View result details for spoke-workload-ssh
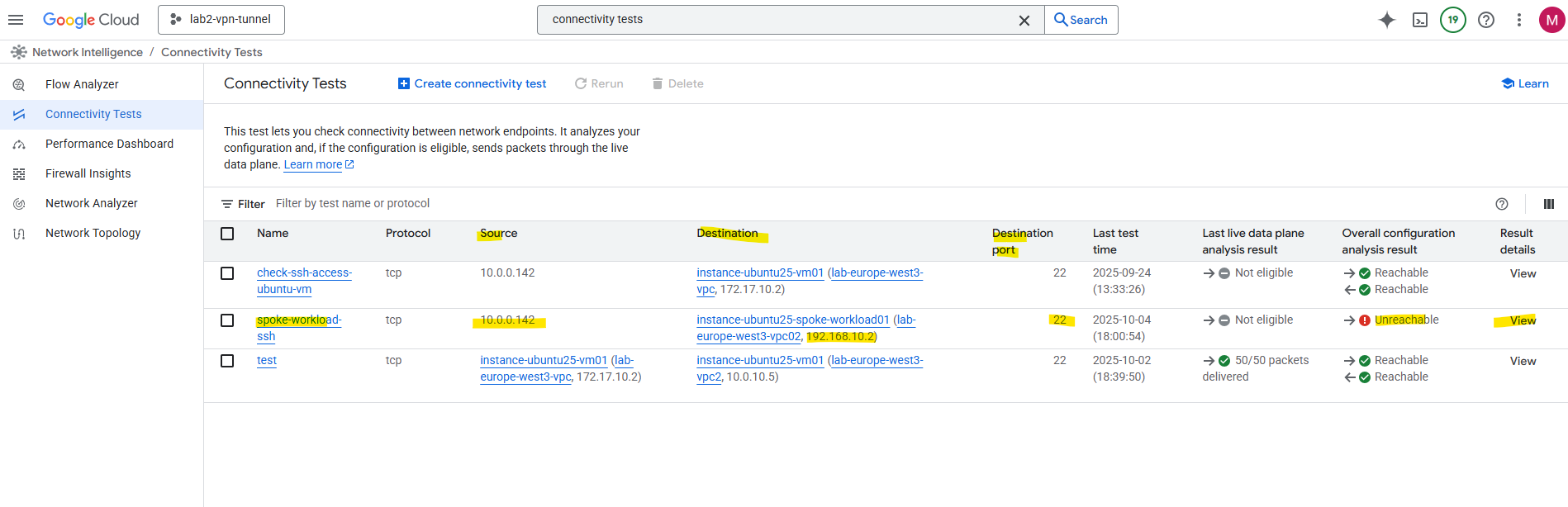 (x=1522, y=320)
